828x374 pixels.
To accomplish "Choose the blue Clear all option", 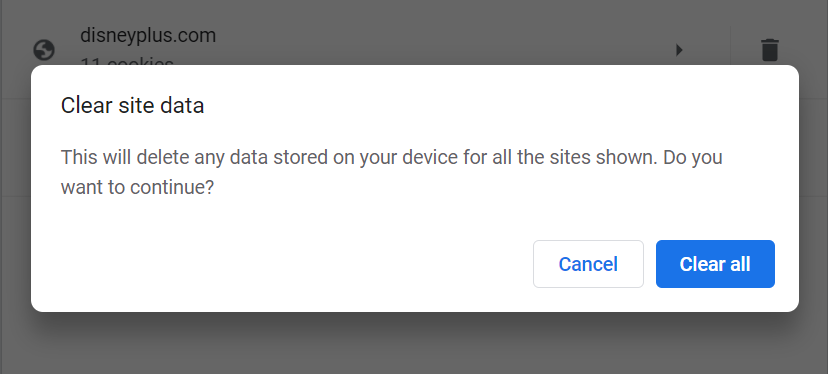I will click(715, 264).
